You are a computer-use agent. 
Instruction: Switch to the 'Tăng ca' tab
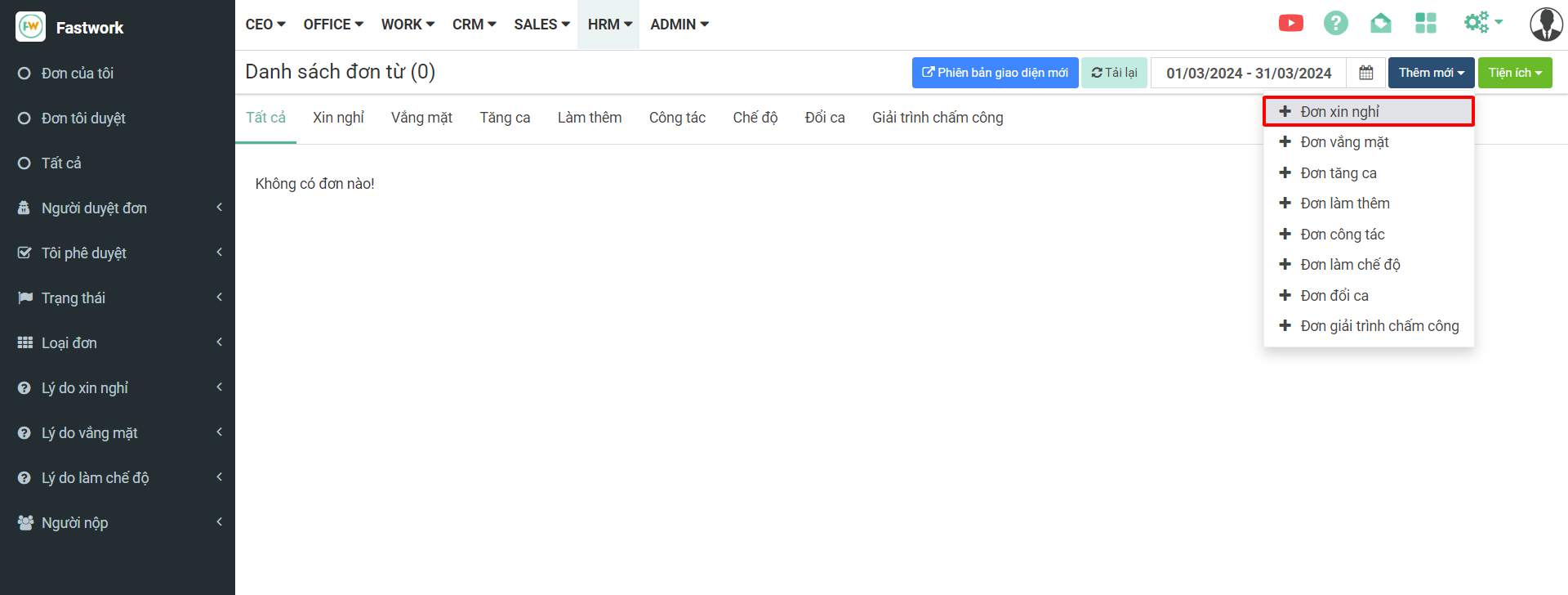(505, 118)
